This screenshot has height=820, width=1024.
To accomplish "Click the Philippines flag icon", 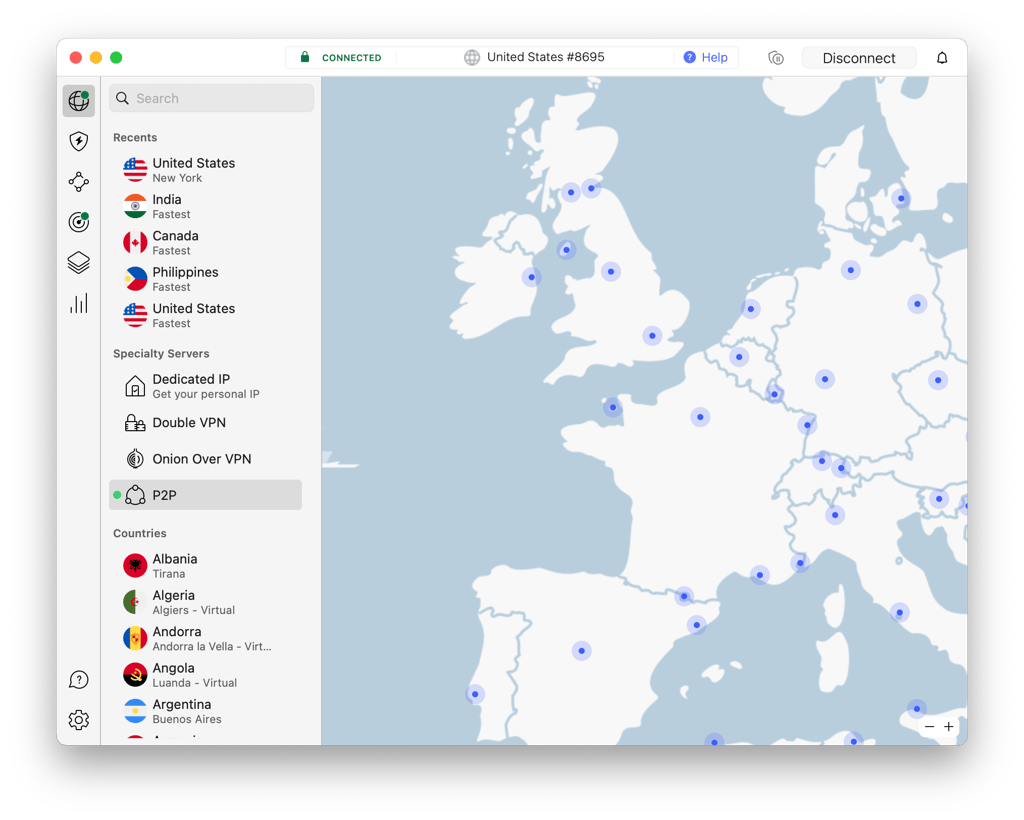I will point(135,279).
